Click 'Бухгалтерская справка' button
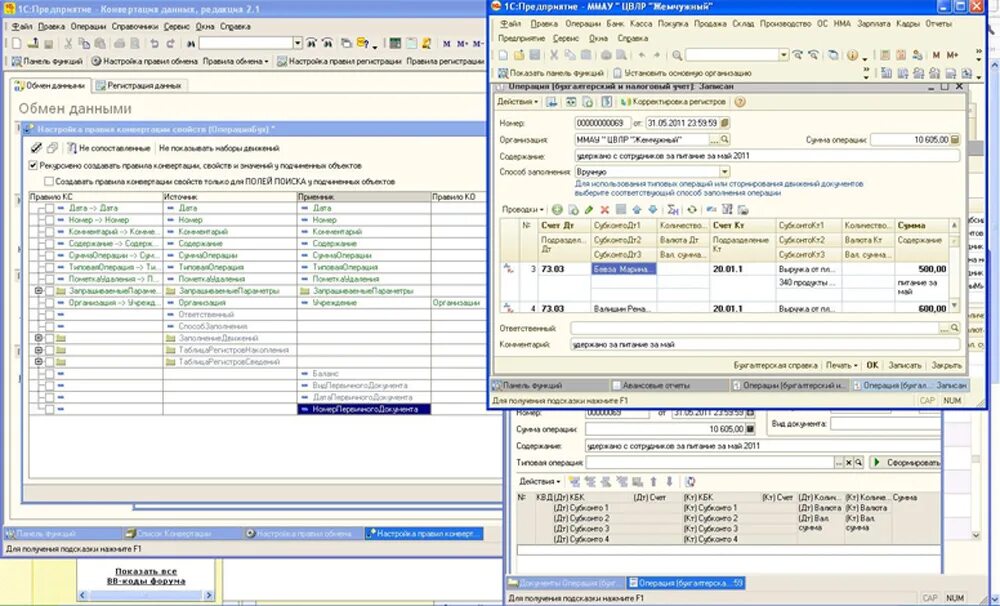Image resolution: width=1000 pixels, height=606 pixels. (775, 366)
